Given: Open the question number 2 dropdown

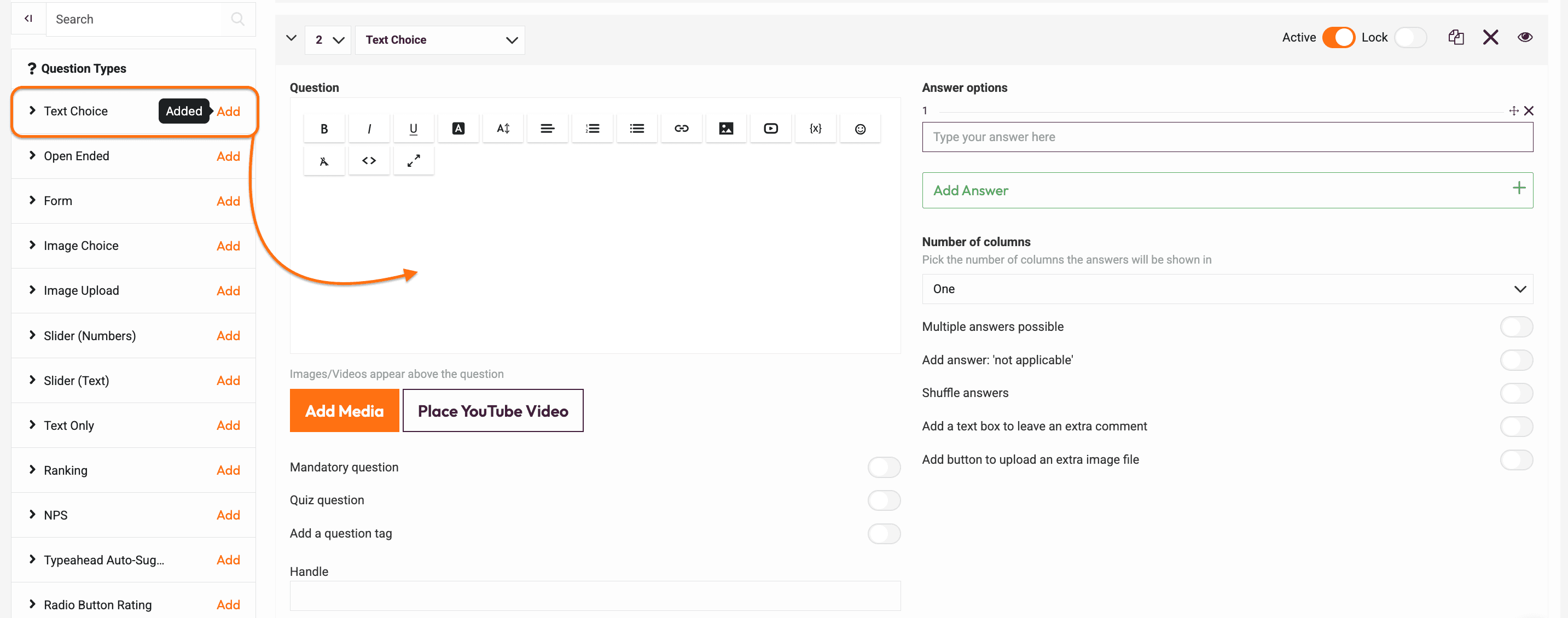Looking at the screenshot, I should [328, 40].
